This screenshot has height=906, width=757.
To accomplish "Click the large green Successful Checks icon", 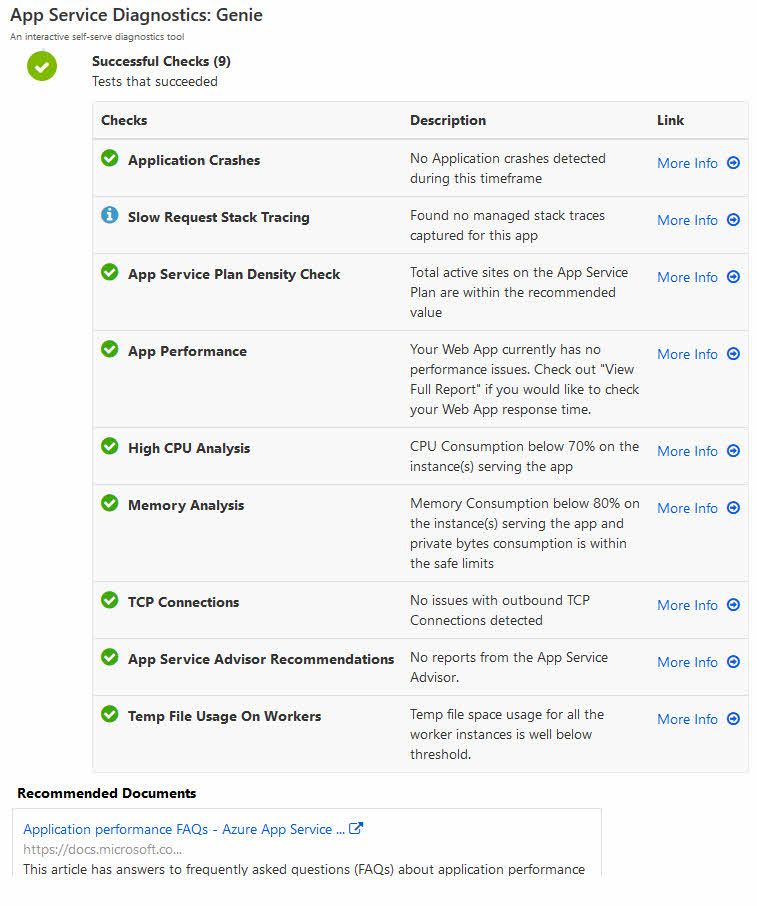I will click(42, 66).
